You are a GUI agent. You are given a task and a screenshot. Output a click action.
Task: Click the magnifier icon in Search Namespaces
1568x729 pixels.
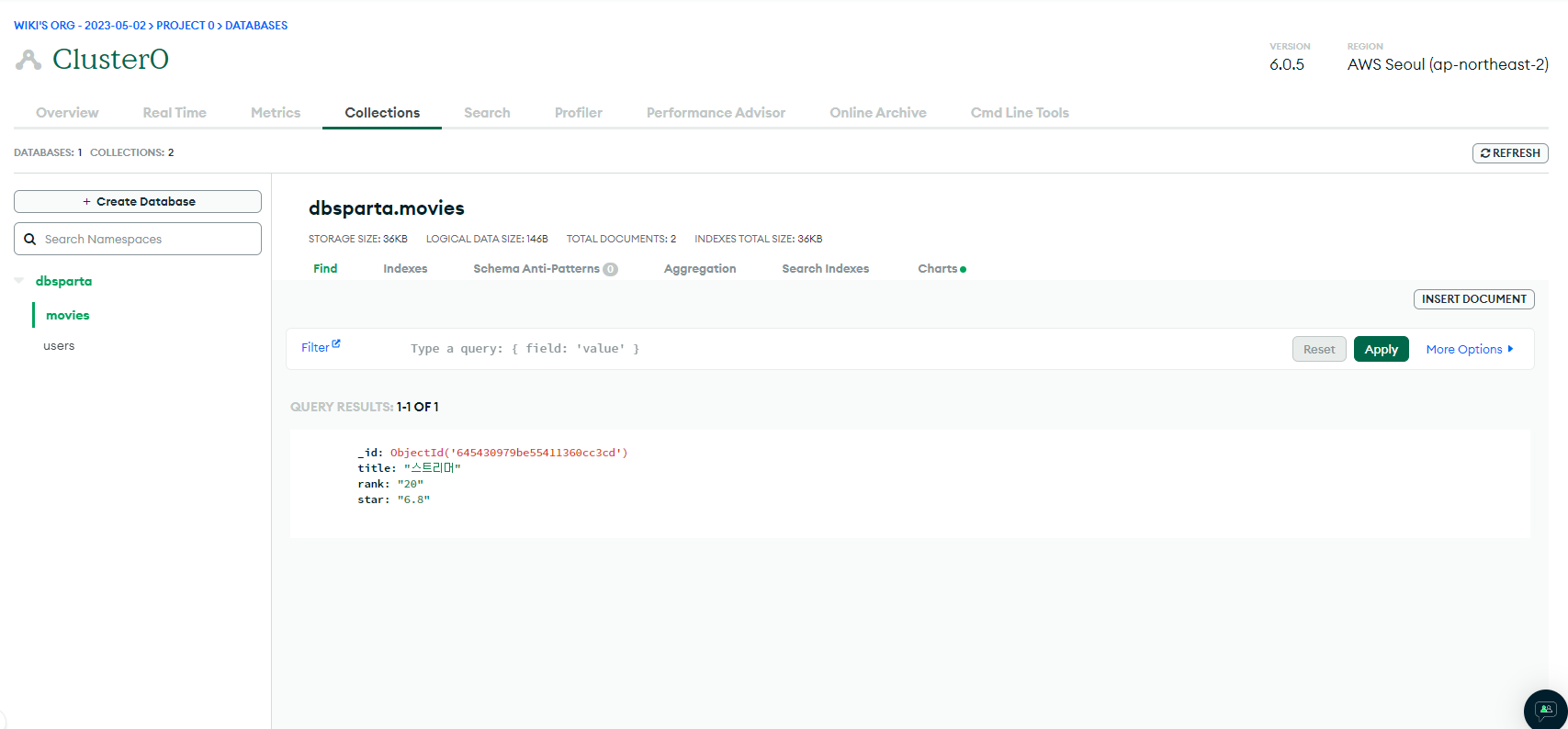coord(30,239)
